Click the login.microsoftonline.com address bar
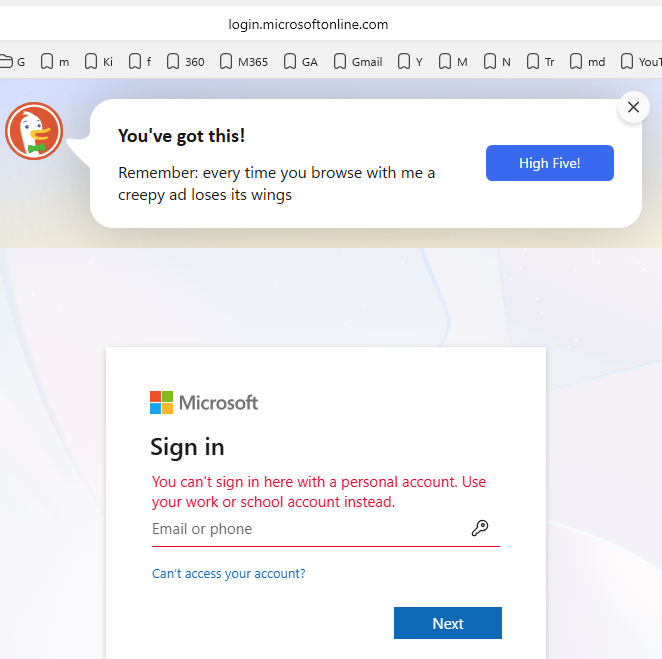The height and width of the screenshot is (659, 662). pos(308,24)
